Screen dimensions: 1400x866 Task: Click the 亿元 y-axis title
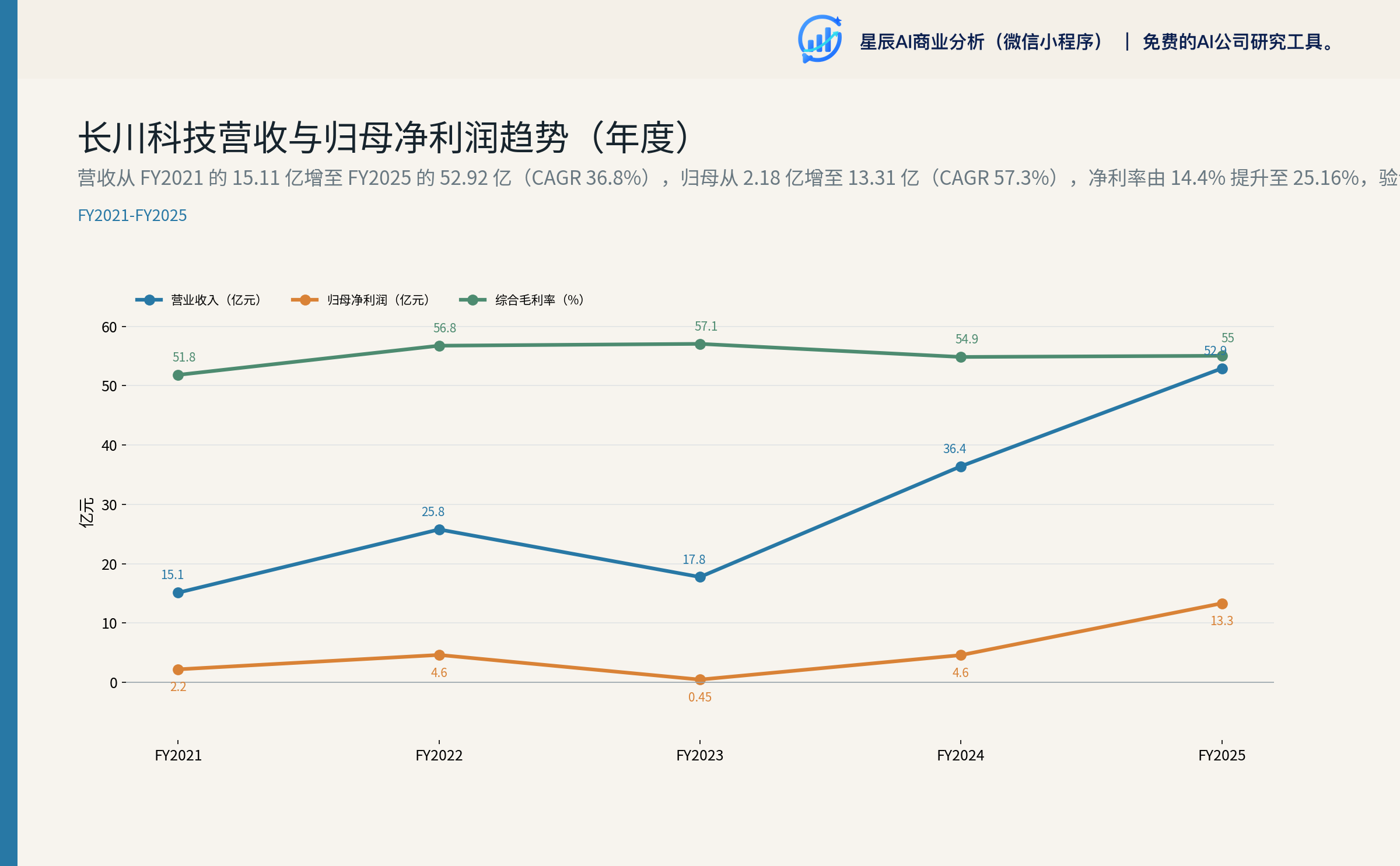[86, 513]
